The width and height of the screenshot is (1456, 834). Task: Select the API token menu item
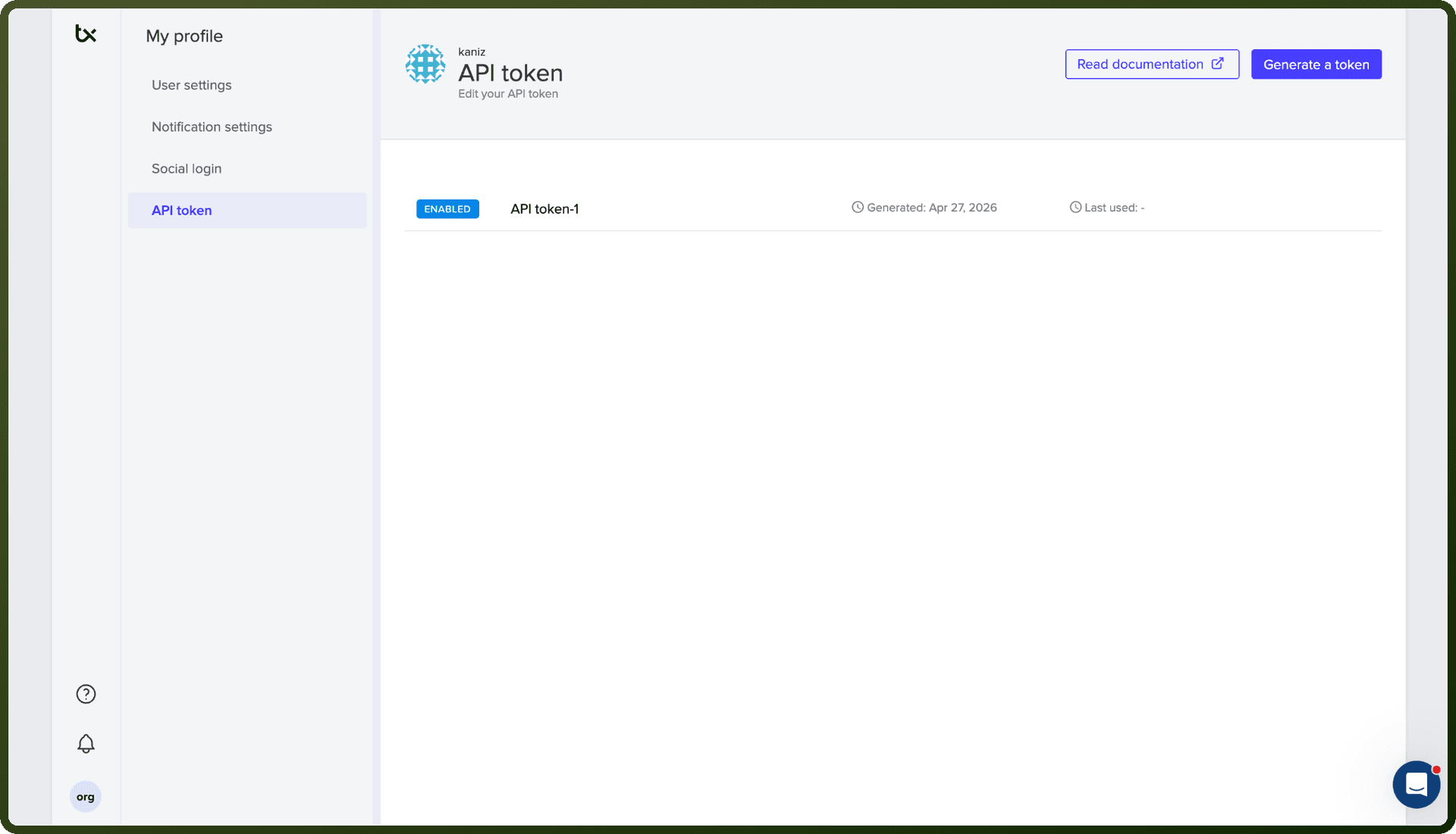click(x=247, y=210)
